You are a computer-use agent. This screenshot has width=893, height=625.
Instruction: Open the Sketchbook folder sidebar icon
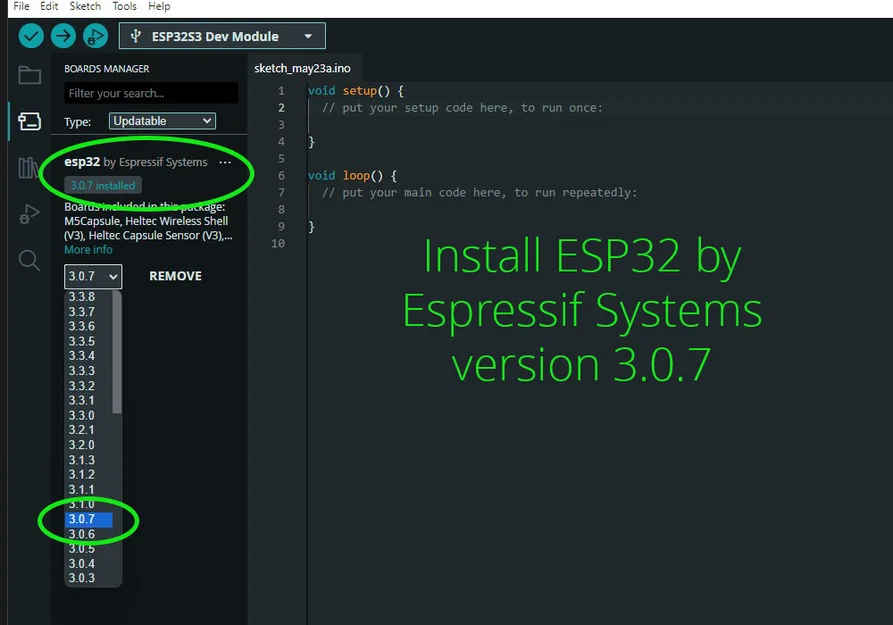tap(29, 75)
